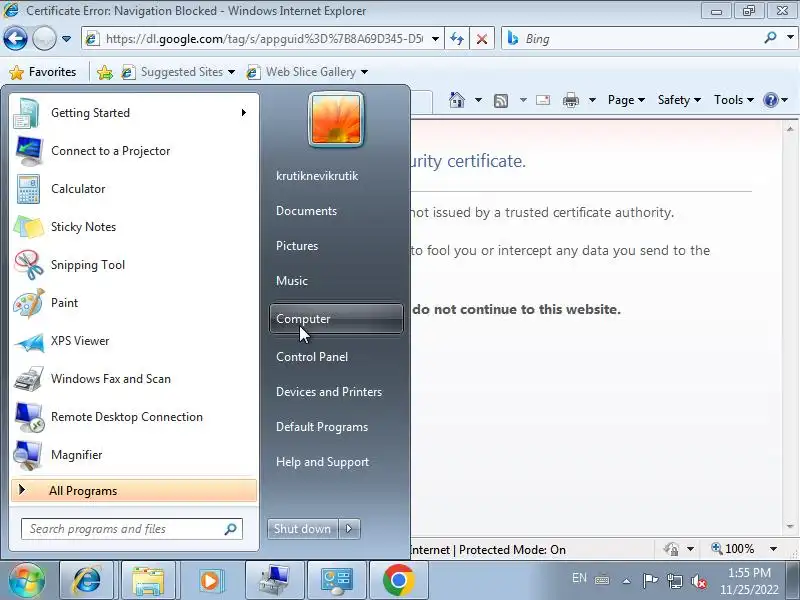Click the Action Center flag icon
The image size is (800, 600).
650,581
